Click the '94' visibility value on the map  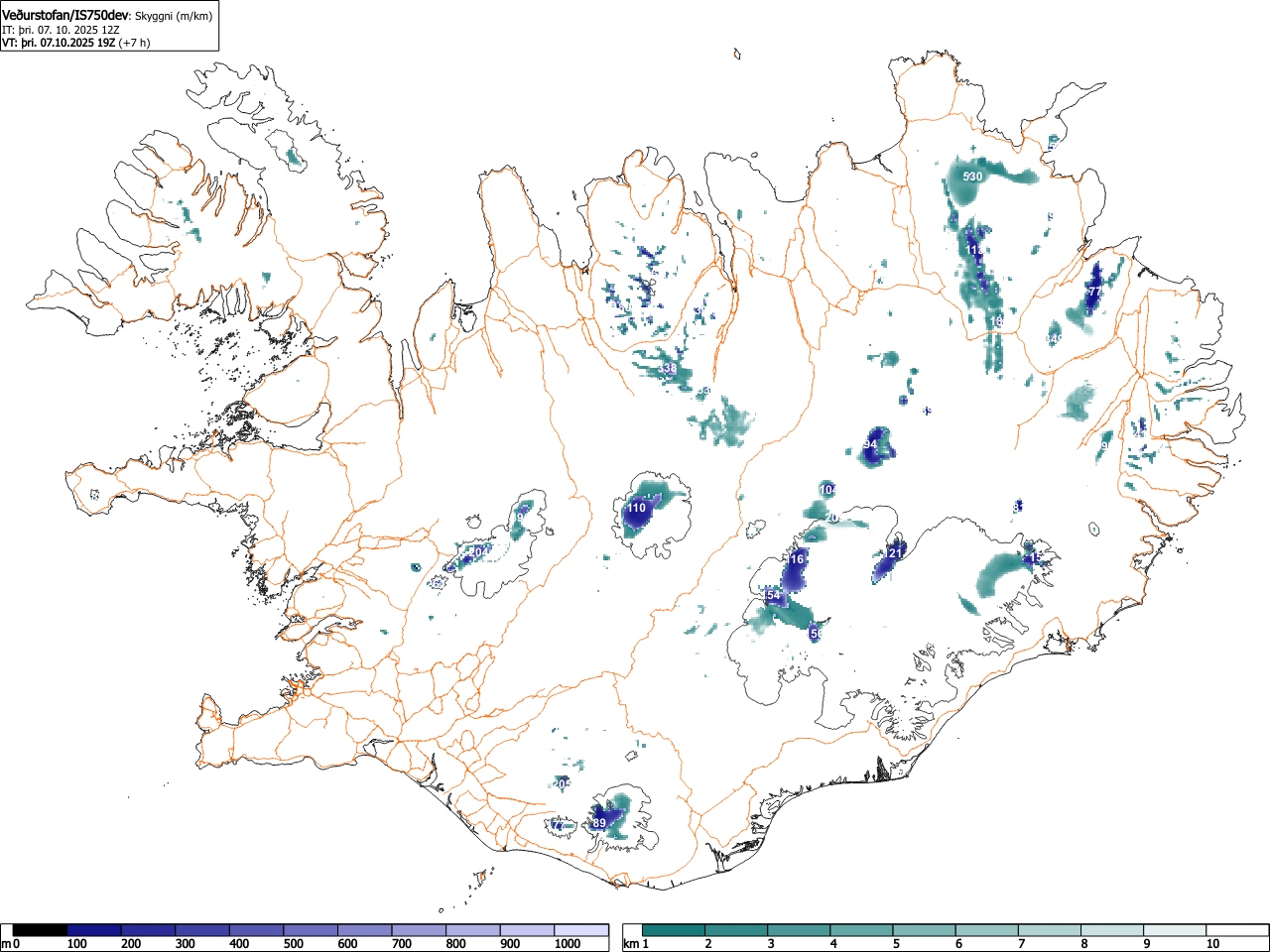[870, 445]
